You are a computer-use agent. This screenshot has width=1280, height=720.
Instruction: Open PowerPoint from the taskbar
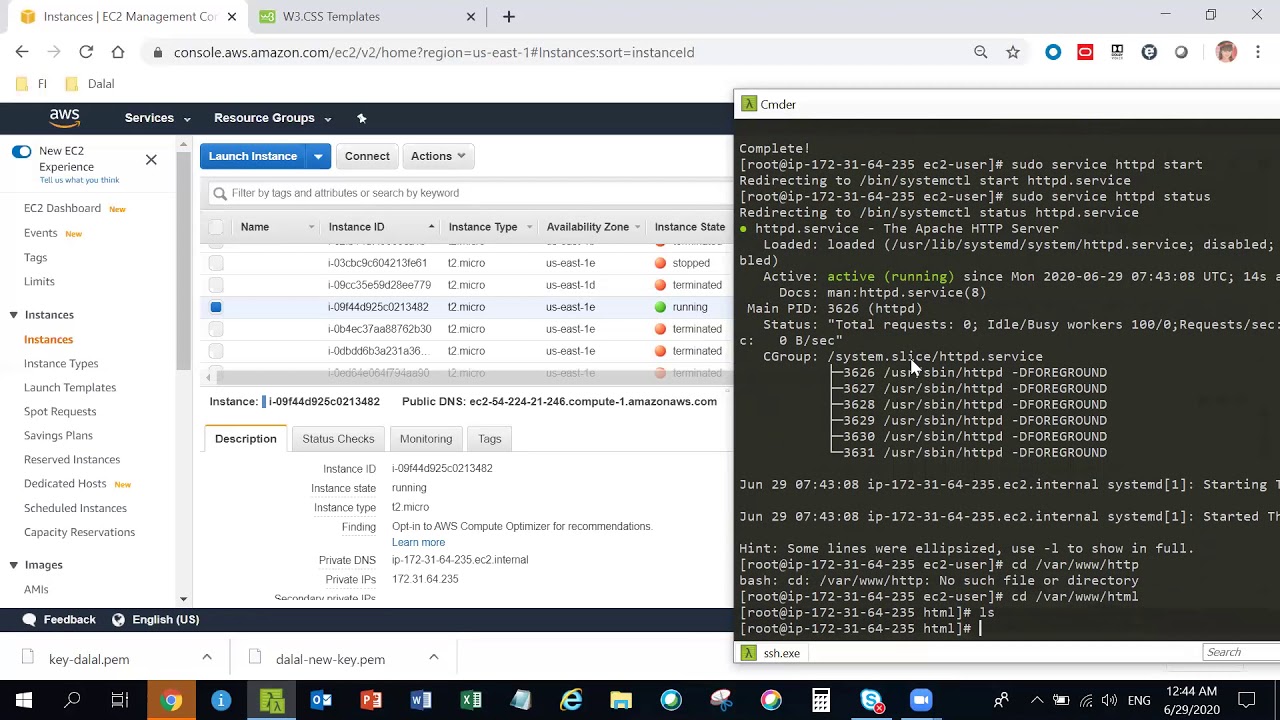pos(371,700)
